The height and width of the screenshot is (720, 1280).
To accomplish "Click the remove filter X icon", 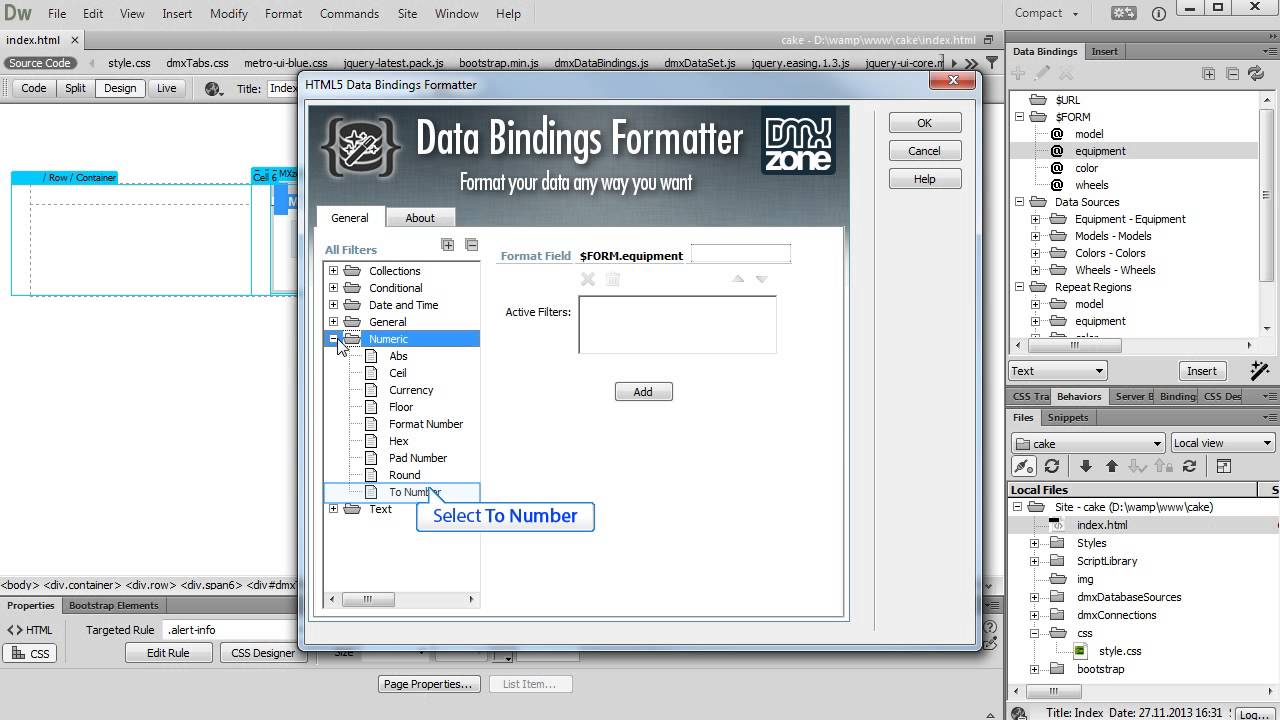I will click(x=588, y=280).
